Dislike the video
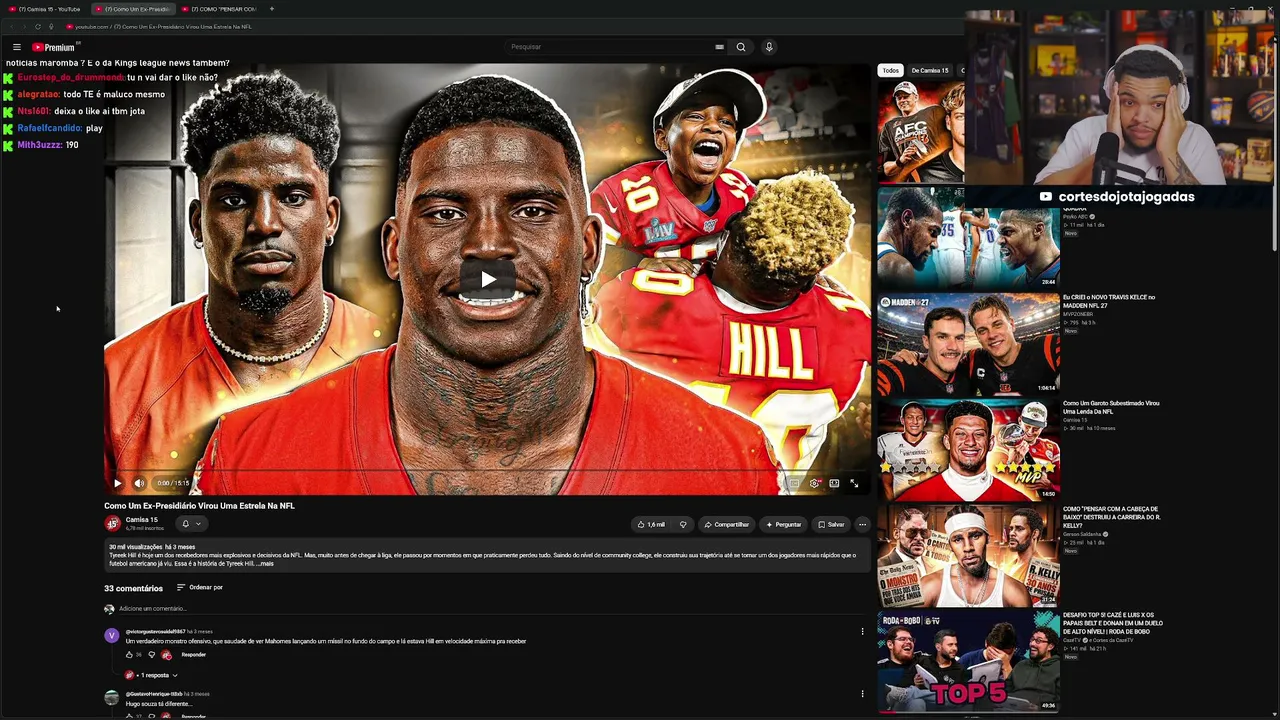The image size is (1280, 720). (x=683, y=524)
